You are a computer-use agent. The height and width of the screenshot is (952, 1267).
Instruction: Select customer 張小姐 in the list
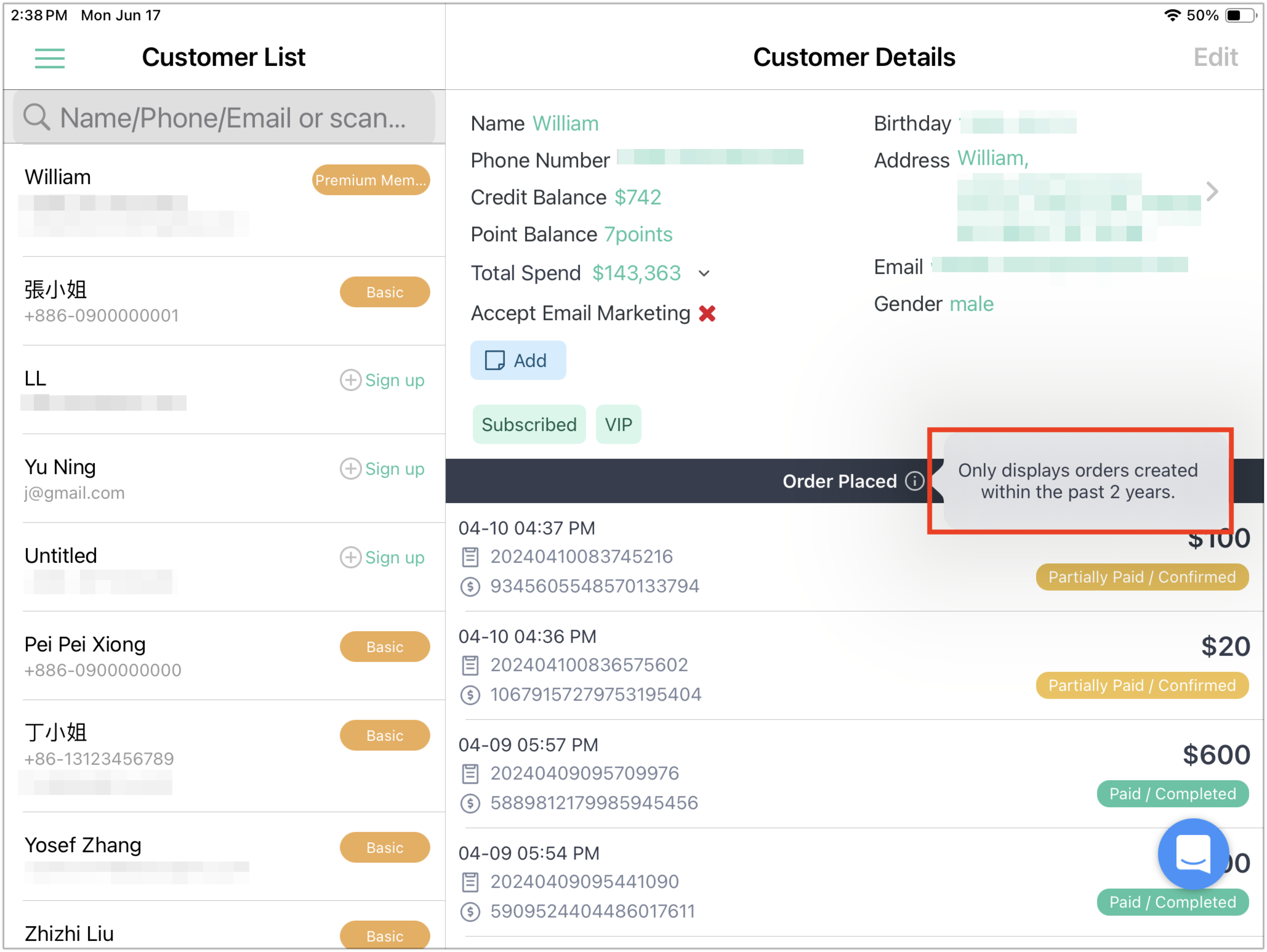click(224, 301)
